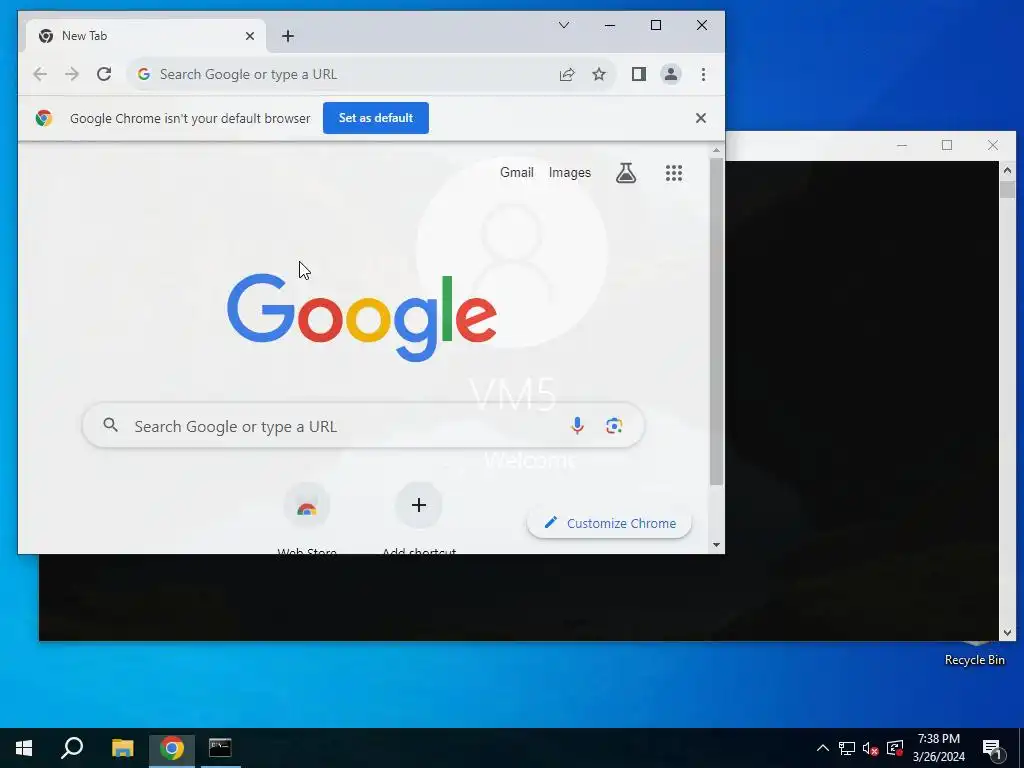Open the muted volume tray icon
Screen dimensions: 1024x768
pos(871,748)
